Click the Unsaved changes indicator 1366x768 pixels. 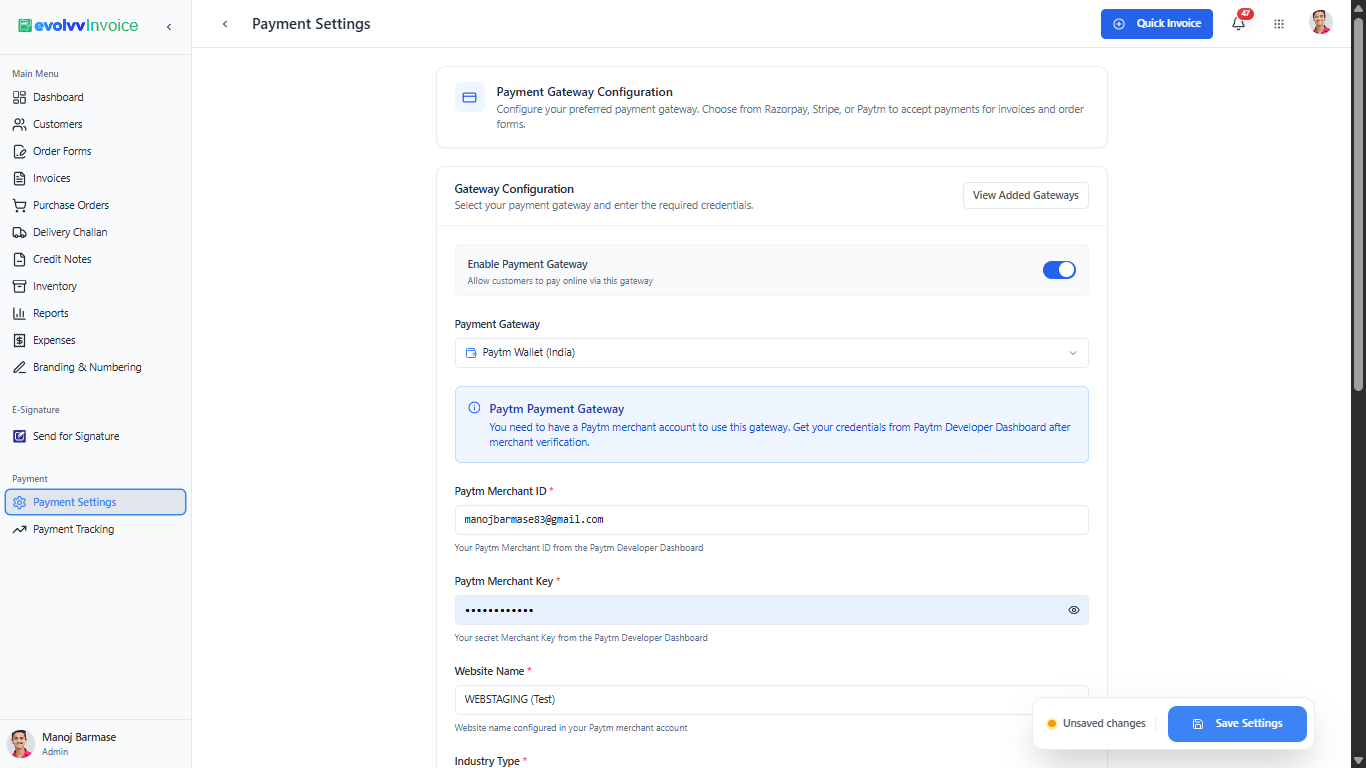point(1096,724)
